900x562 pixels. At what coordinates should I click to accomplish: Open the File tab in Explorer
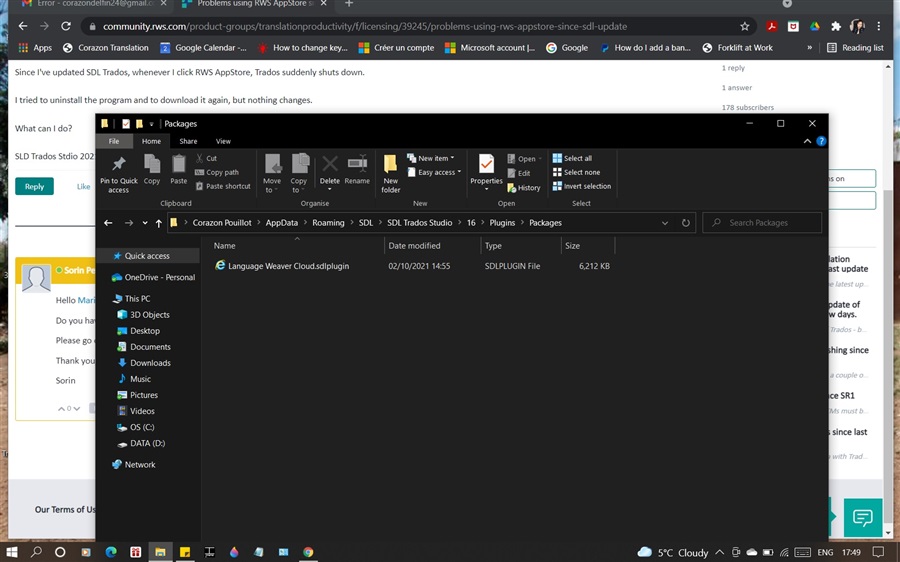coord(114,141)
